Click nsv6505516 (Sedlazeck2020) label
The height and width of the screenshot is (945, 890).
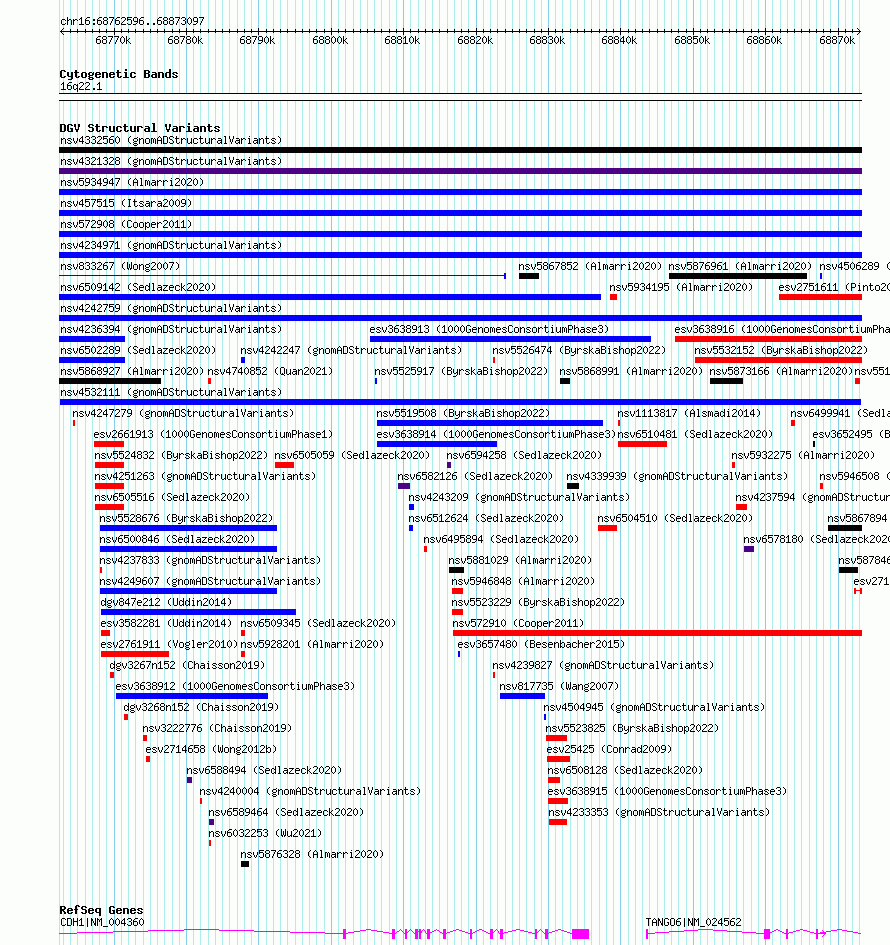[x=172, y=498]
